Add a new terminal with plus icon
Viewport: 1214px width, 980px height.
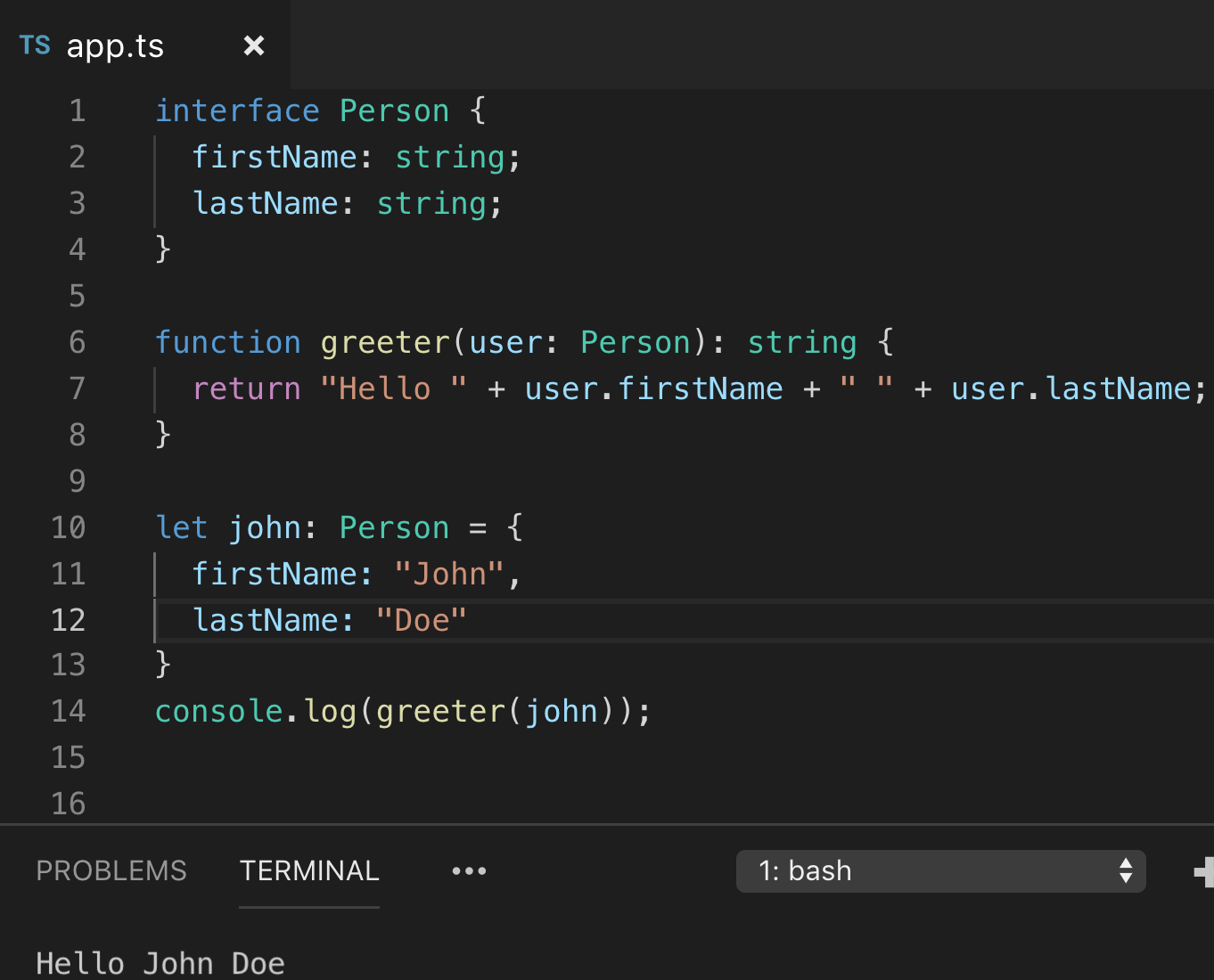(x=1205, y=871)
